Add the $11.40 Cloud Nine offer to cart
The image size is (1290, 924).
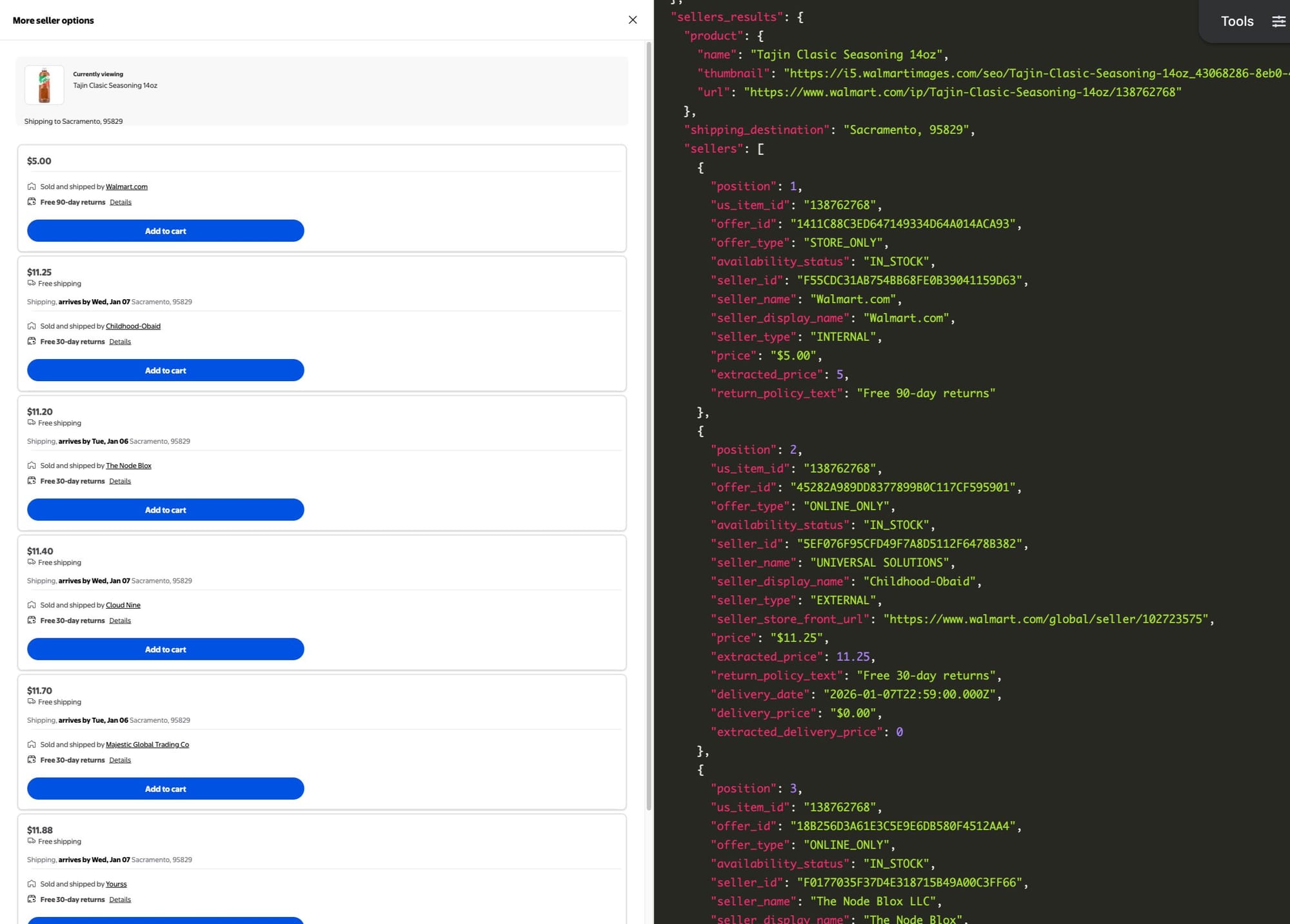click(x=165, y=649)
